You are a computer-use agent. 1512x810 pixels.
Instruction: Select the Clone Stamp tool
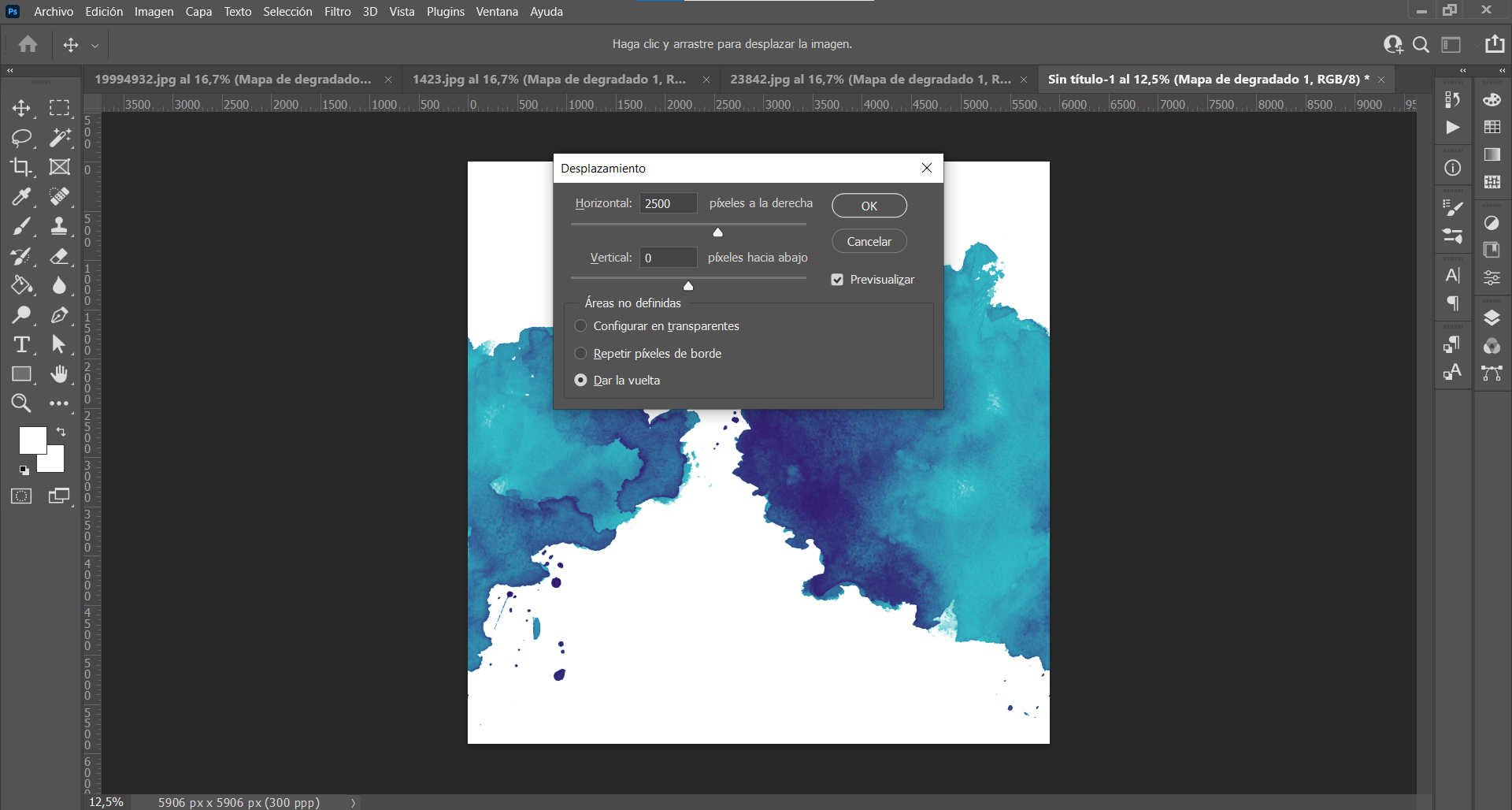(59, 226)
